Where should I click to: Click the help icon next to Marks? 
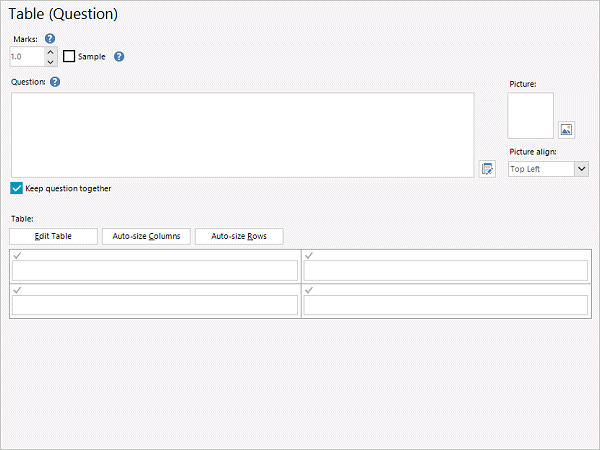point(50,38)
